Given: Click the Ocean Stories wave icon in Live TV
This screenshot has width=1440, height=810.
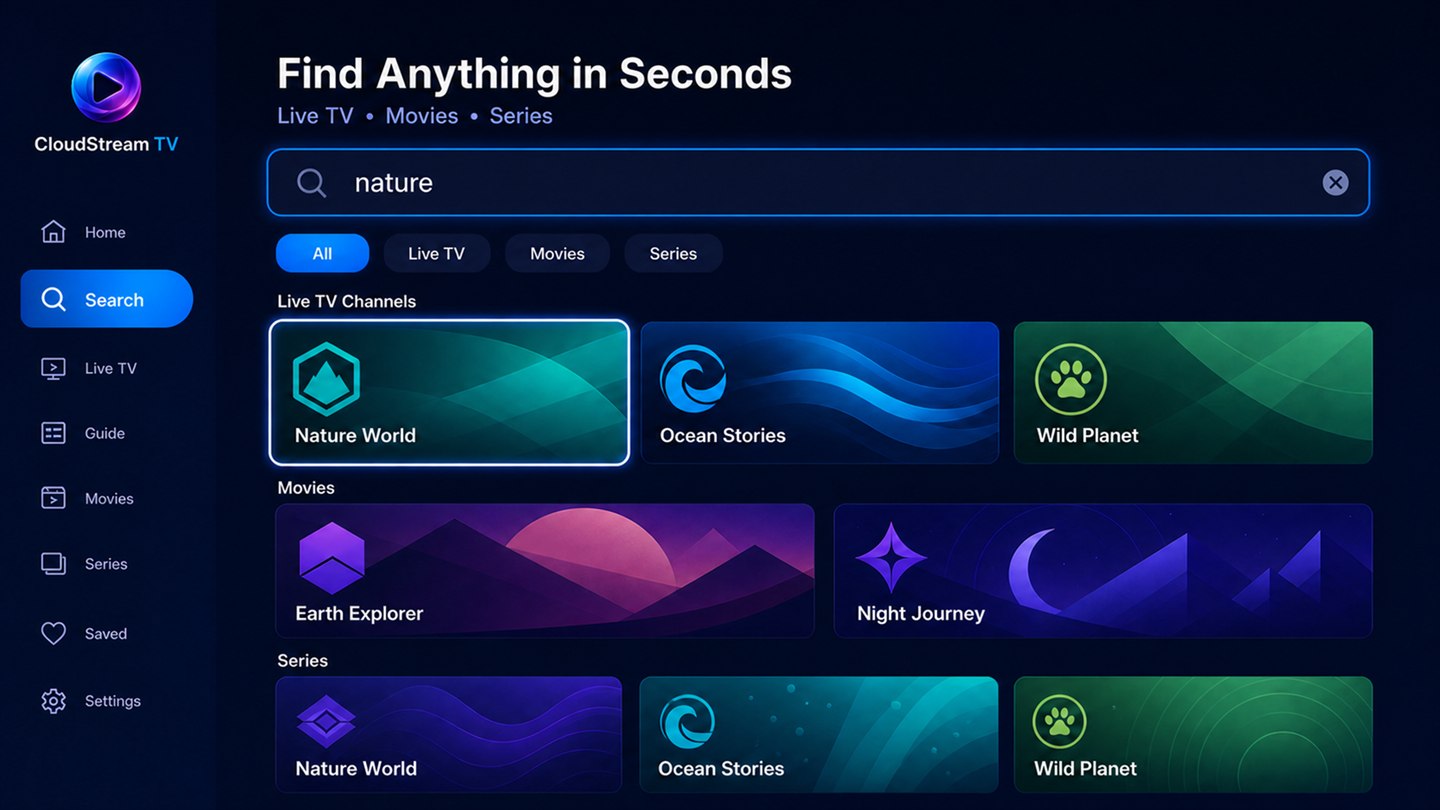Looking at the screenshot, I should pyautogui.click(x=692, y=379).
